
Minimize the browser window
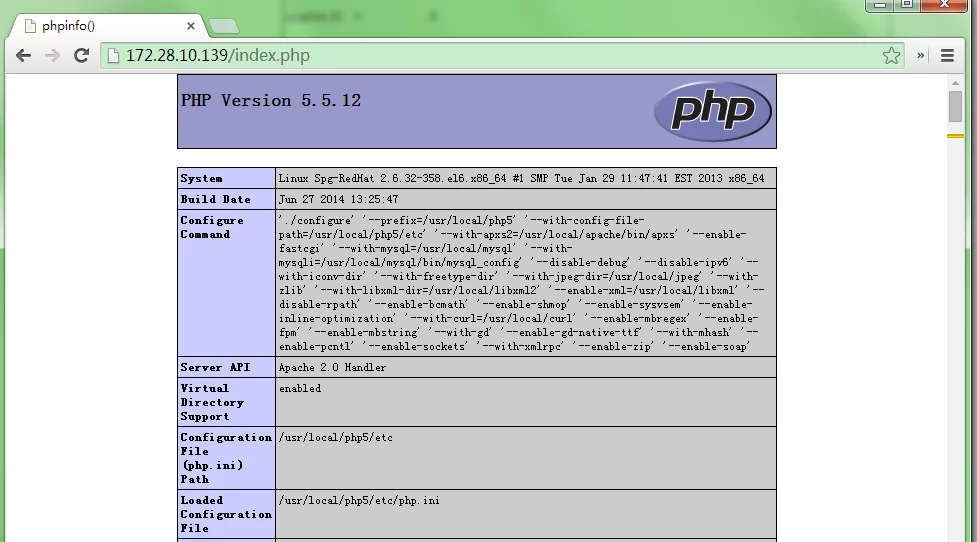(x=879, y=5)
